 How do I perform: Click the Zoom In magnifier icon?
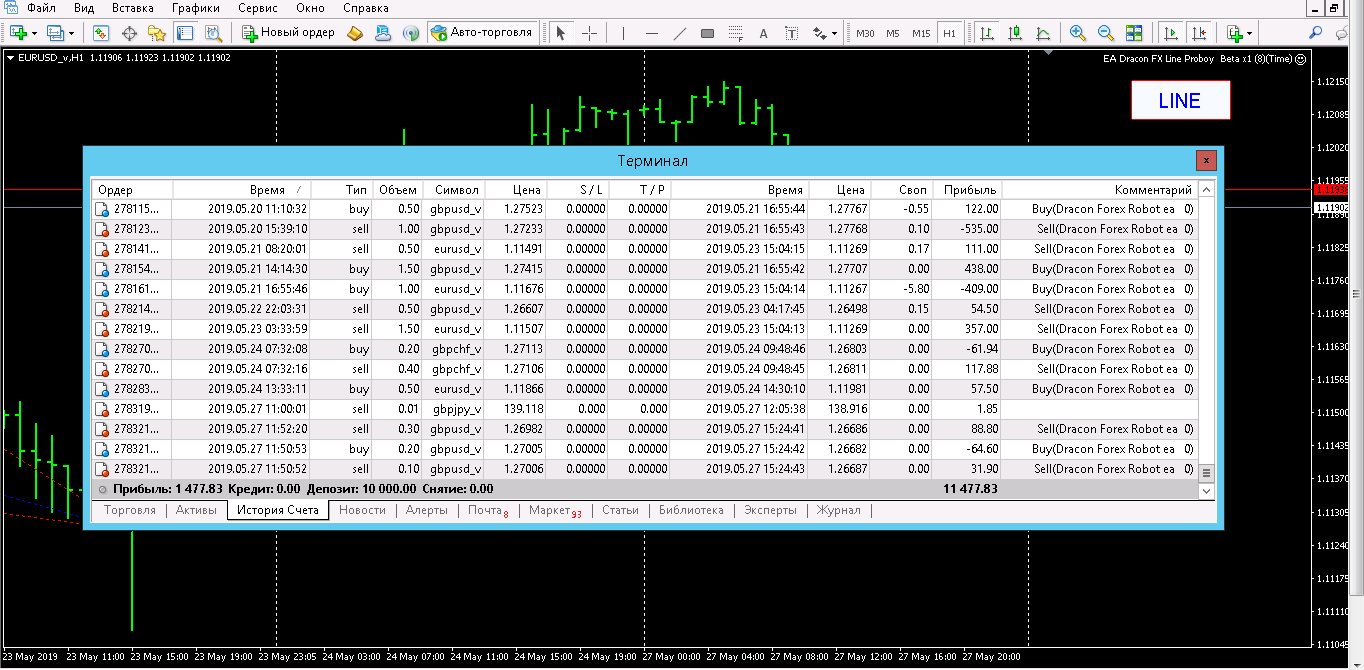click(1077, 33)
